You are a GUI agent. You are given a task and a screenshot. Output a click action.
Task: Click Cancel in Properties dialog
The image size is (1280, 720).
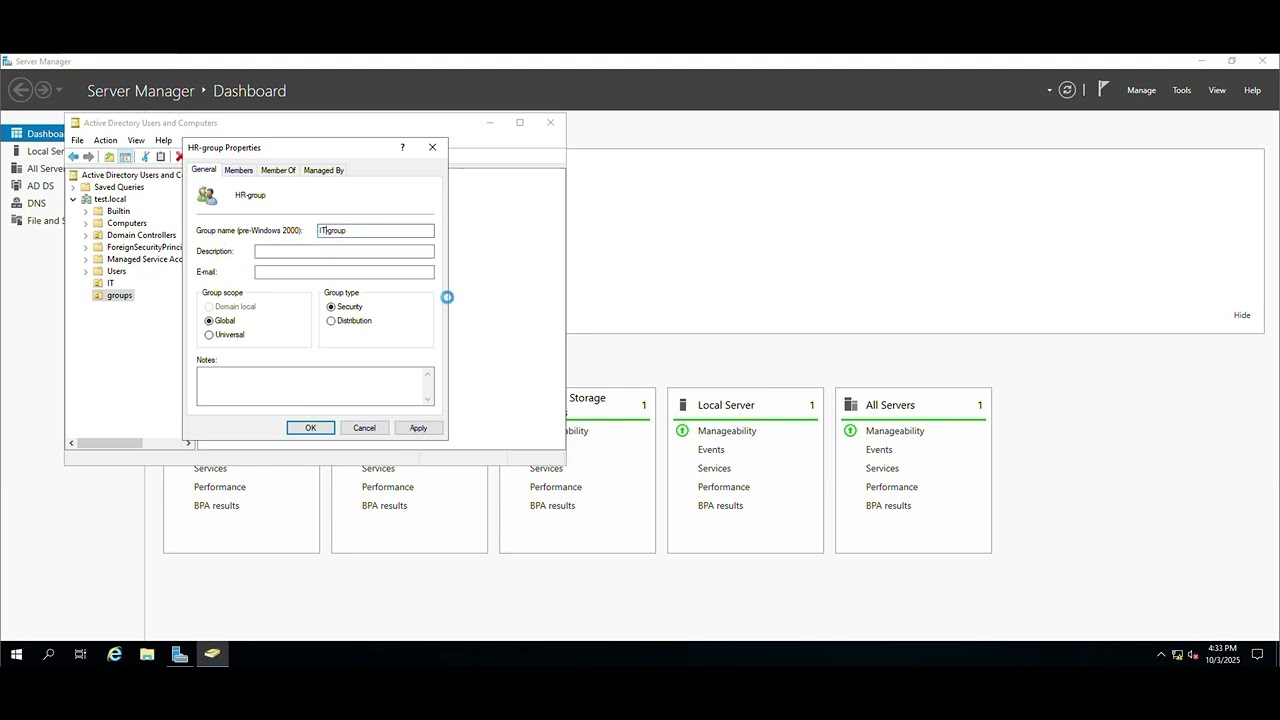(364, 428)
